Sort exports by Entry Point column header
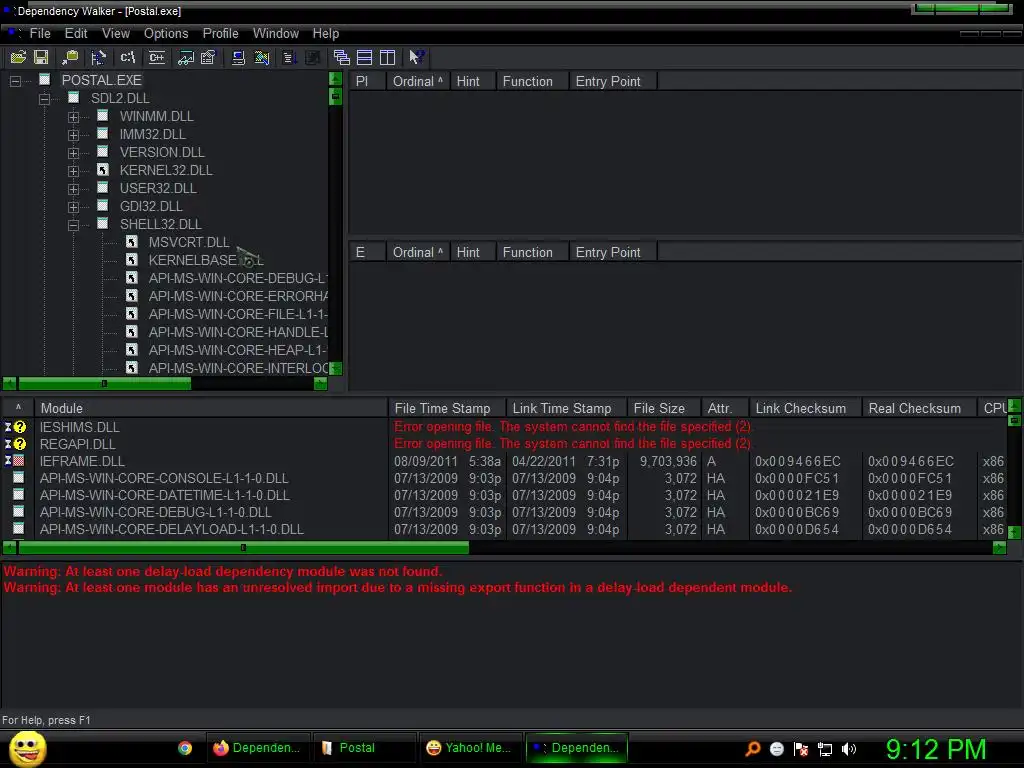This screenshot has width=1024, height=768. (x=613, y=252)
